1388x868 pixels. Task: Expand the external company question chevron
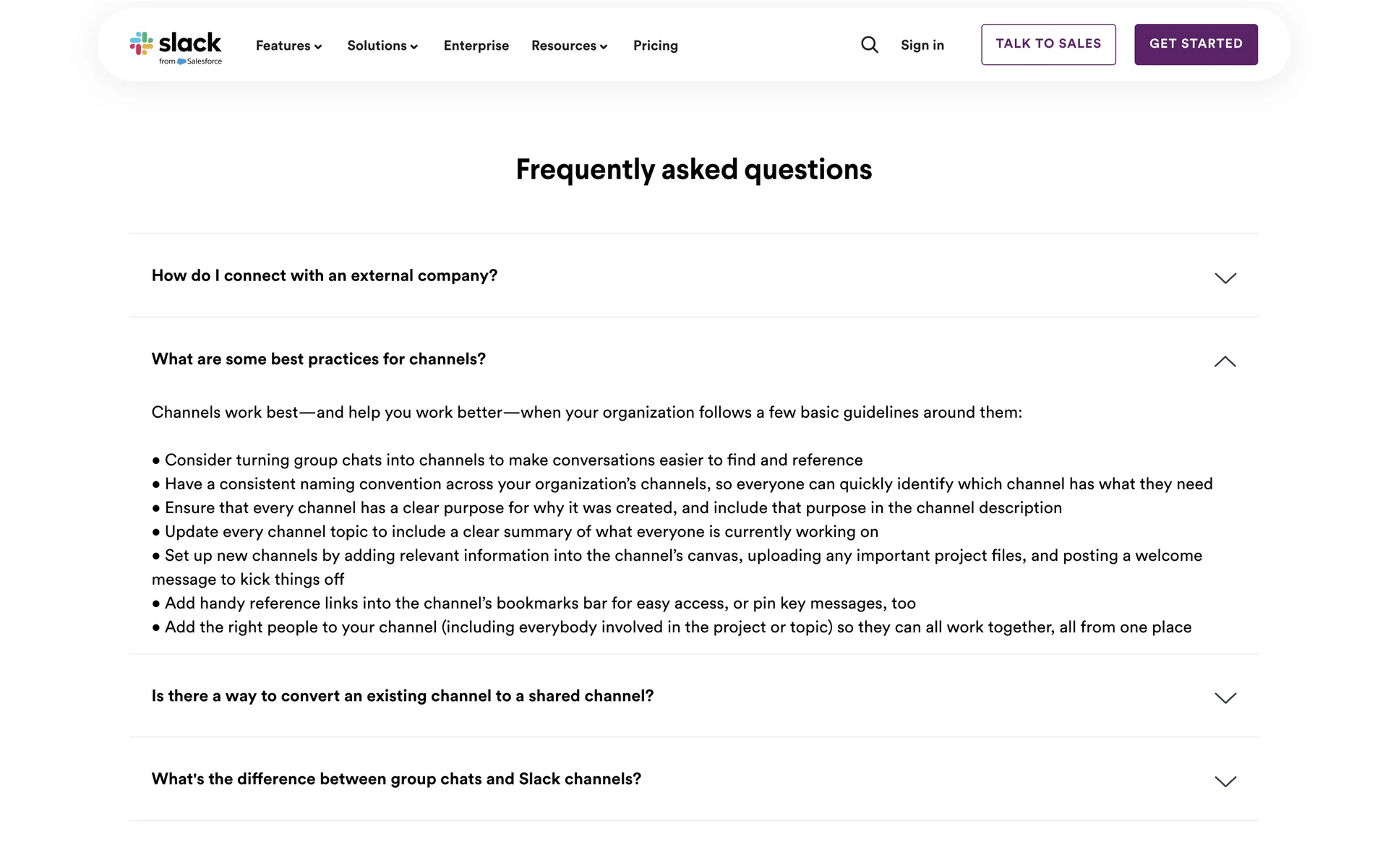pyautogui.click(x=1225, y=278)
